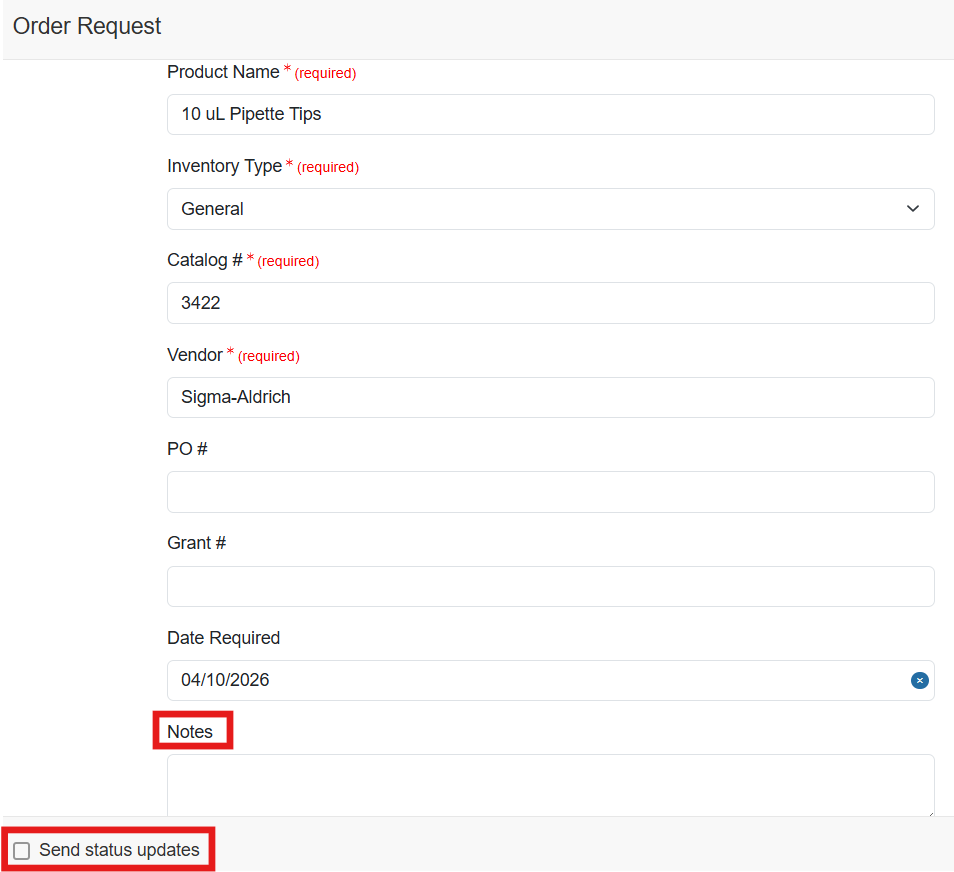Focus the Catalog # field containing 3422
Image resolution: width=954 pixels, height=872 pixels.
tap(550, 303)
